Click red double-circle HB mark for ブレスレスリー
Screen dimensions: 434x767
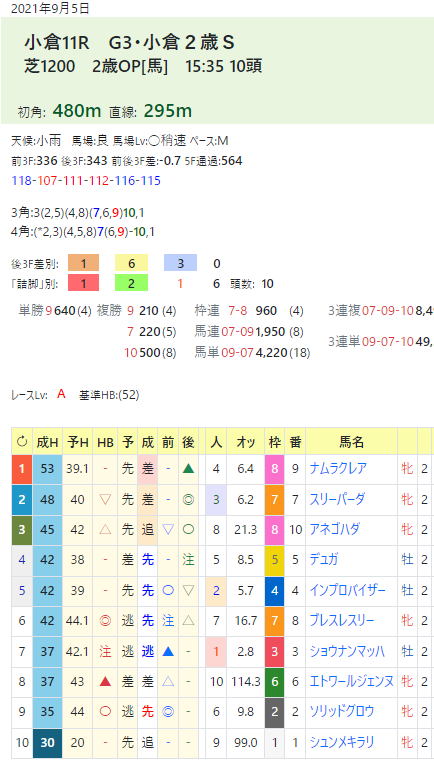point(105,621)
